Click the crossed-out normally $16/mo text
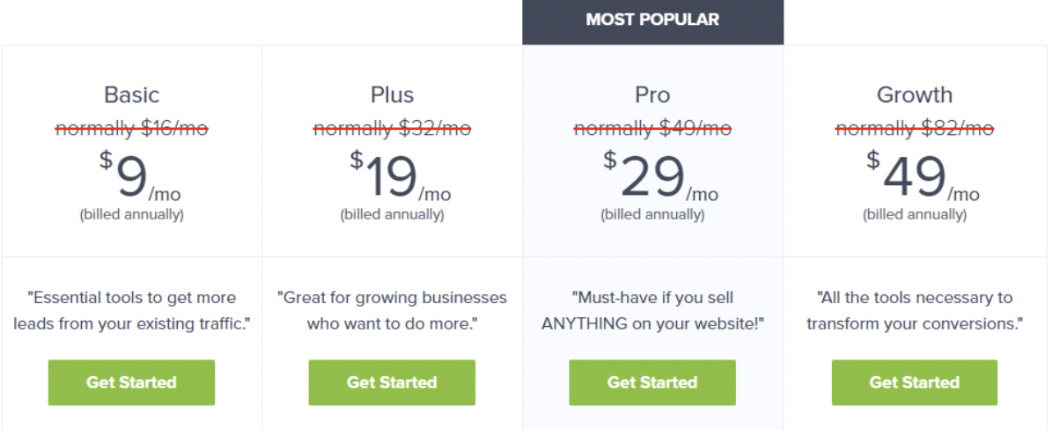The width and height of the screenshot is (1058, 430). 131,128
